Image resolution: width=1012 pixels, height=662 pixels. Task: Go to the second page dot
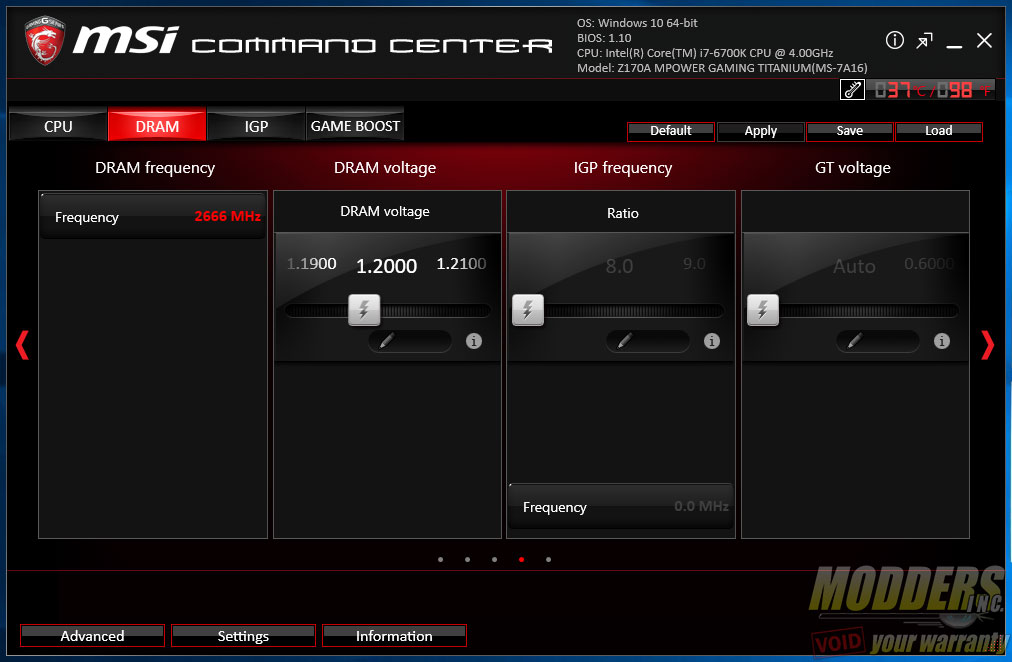[467, 559]
